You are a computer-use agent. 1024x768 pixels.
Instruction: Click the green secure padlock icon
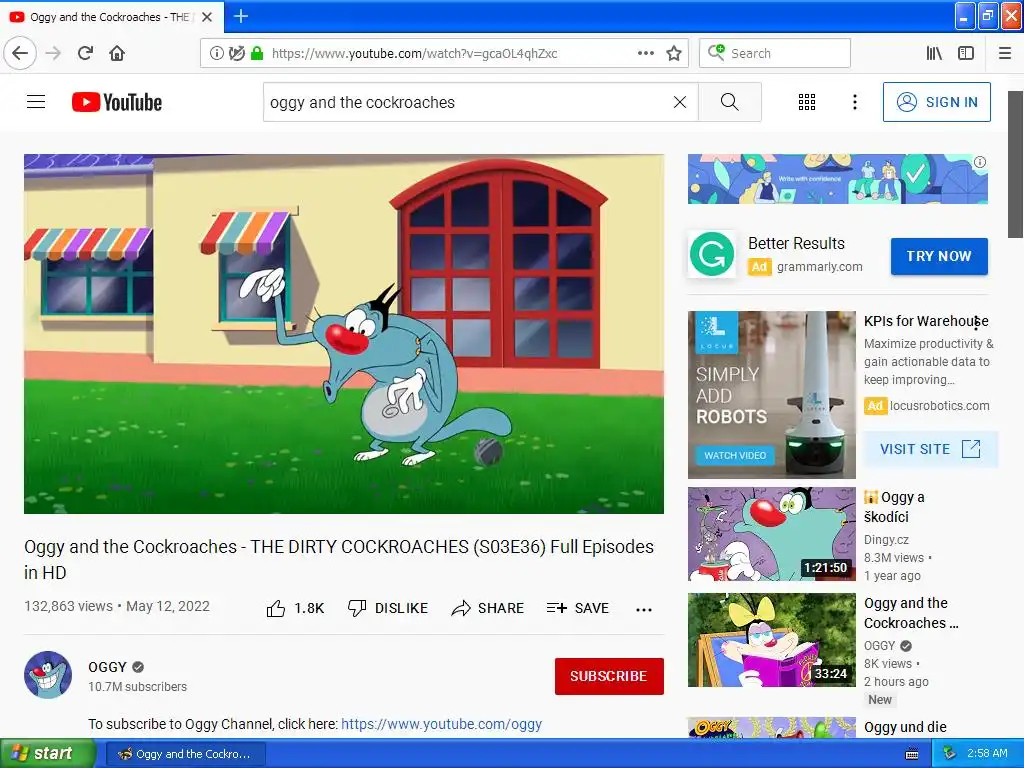[x=257, y=53]
